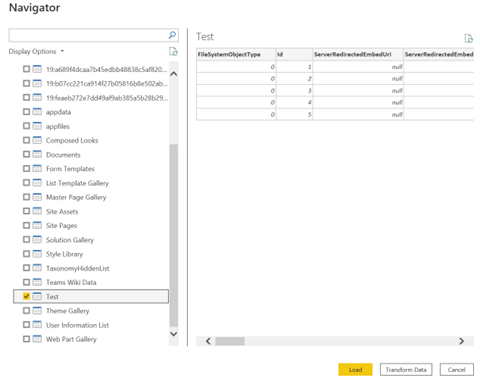Uncheck the Test checkbox
480x381 pixels.
[x=26, y=296]
